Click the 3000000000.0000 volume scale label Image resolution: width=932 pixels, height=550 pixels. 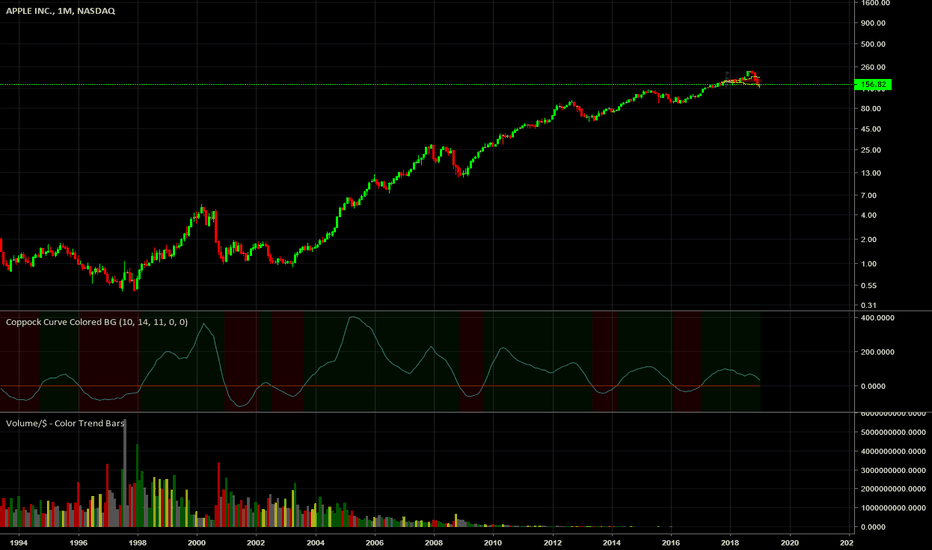click(893, 470)
